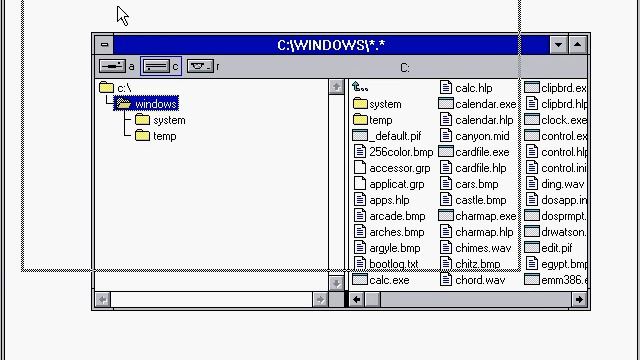The width and height of the screenshot is (640, 360).
Task: Minimize the C:\WINDOWS window
Action: pos(558,44)
